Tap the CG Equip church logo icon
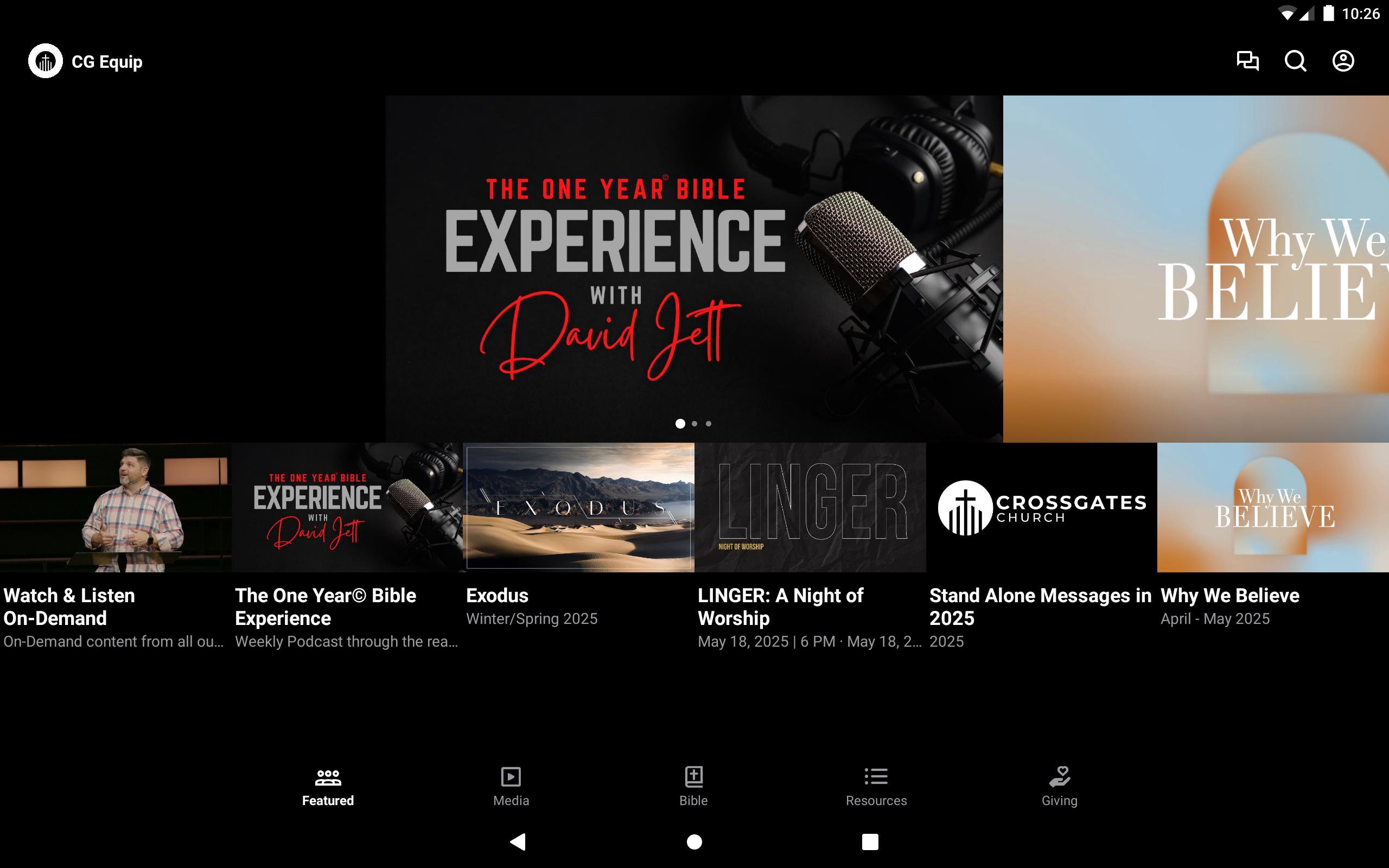The width and height of the screenshot is (1389, 868). (46, 61)
